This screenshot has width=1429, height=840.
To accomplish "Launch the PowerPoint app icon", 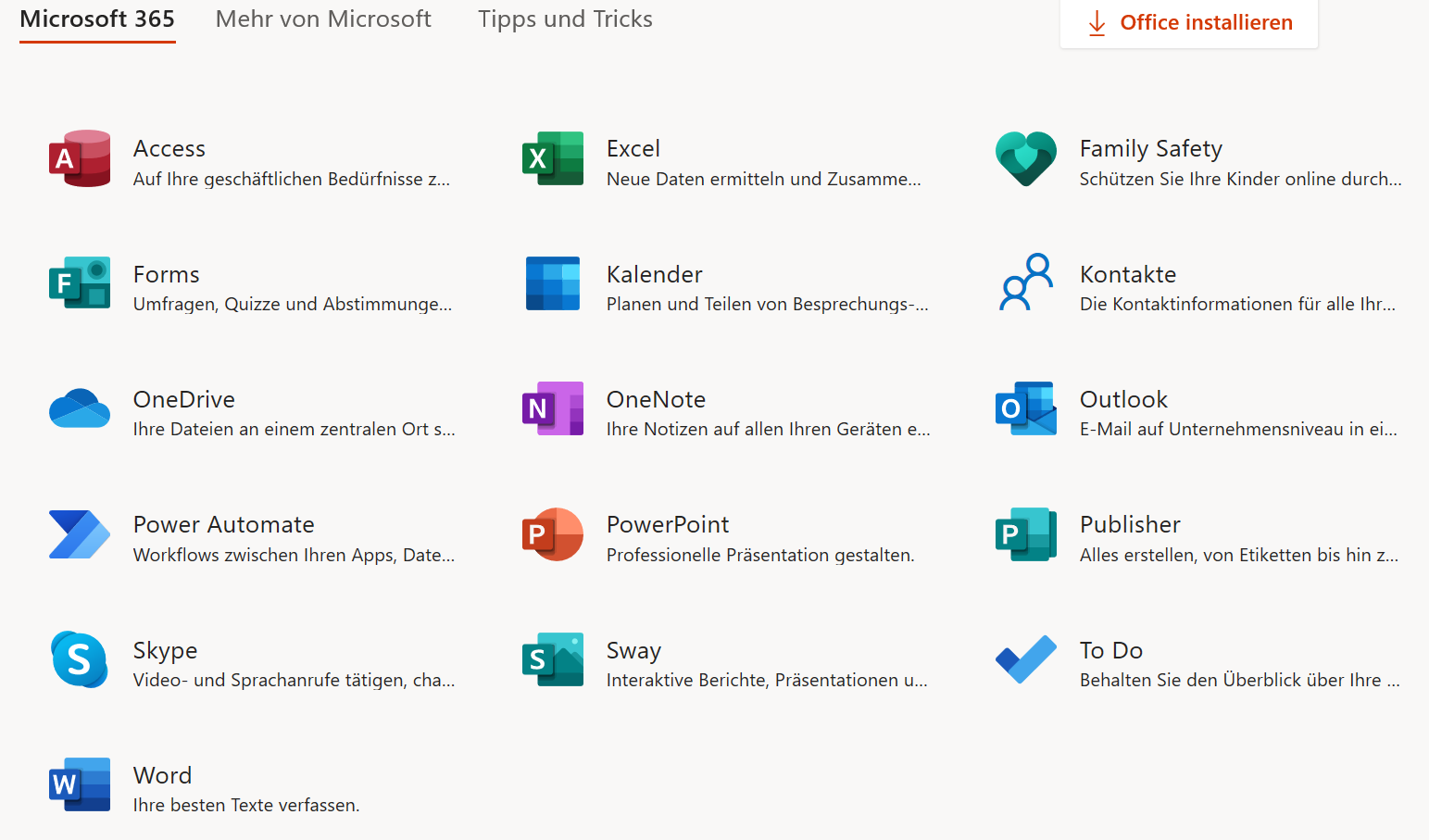I will [x=553, y=534].
